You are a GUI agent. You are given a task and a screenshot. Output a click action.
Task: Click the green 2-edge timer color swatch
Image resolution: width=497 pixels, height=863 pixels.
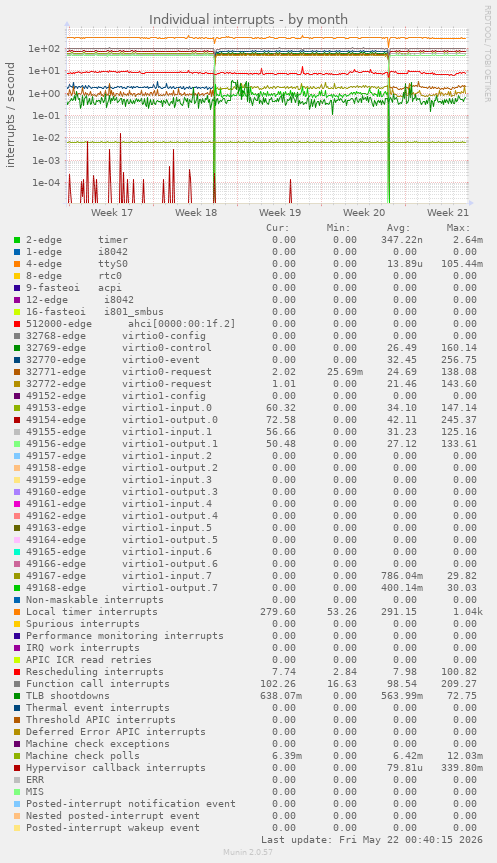pos(17,240)
